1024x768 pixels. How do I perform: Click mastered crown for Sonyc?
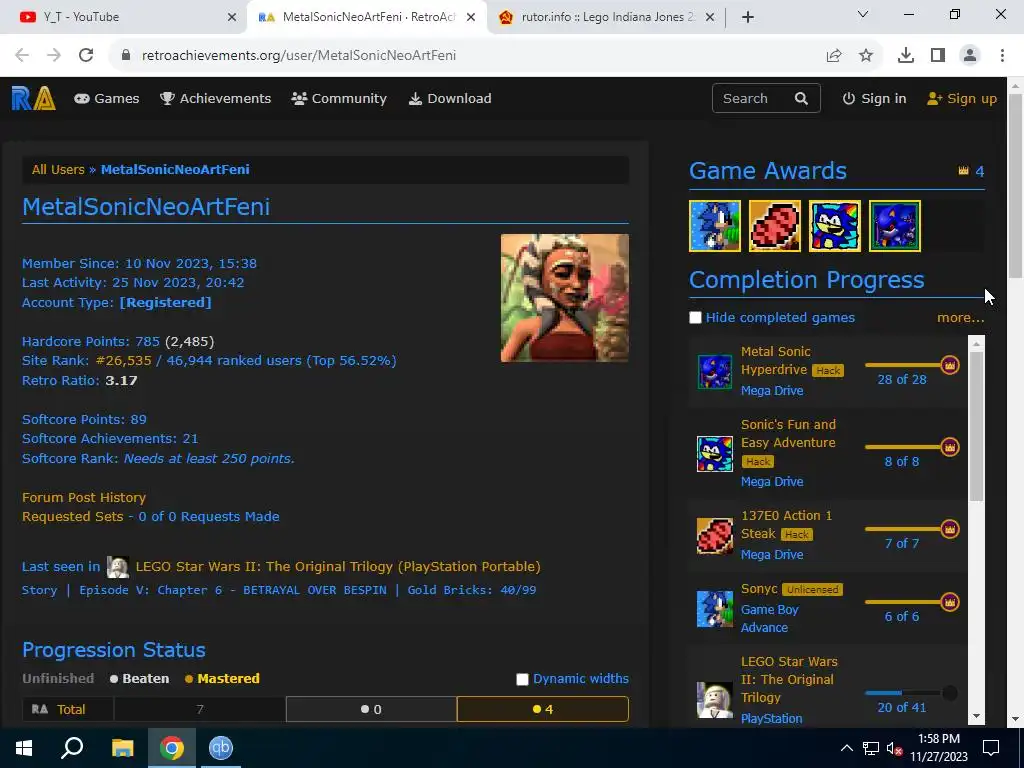pos(950,602)
